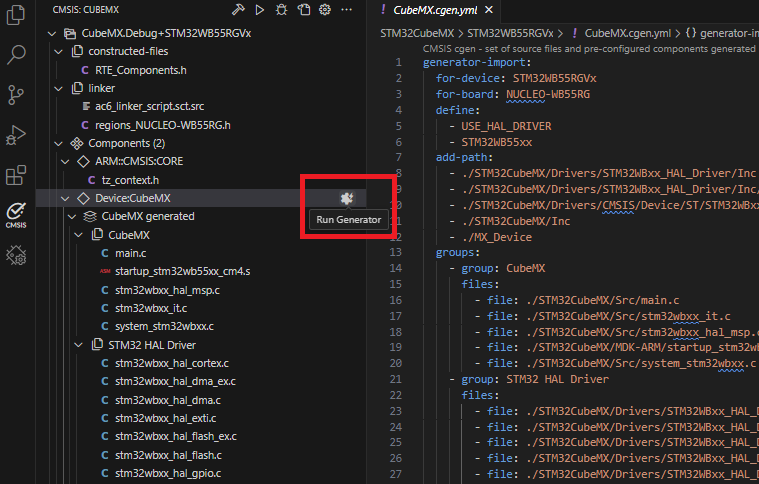759x484 pixels.
Task: Open RTE_Components.h in the tree
Action: pos(140,70)
